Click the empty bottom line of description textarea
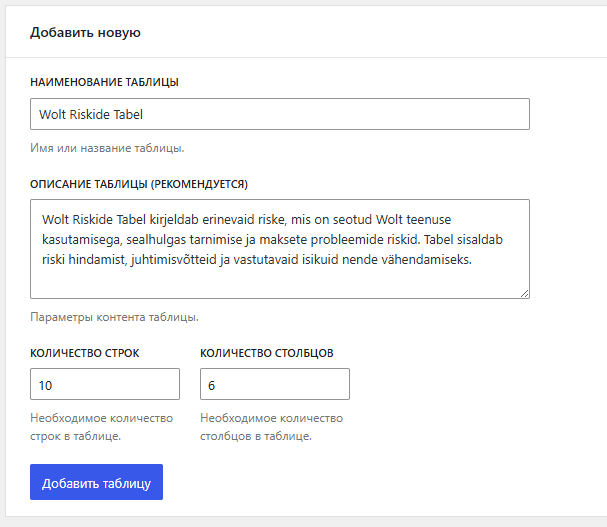 (x=280, y=282)
